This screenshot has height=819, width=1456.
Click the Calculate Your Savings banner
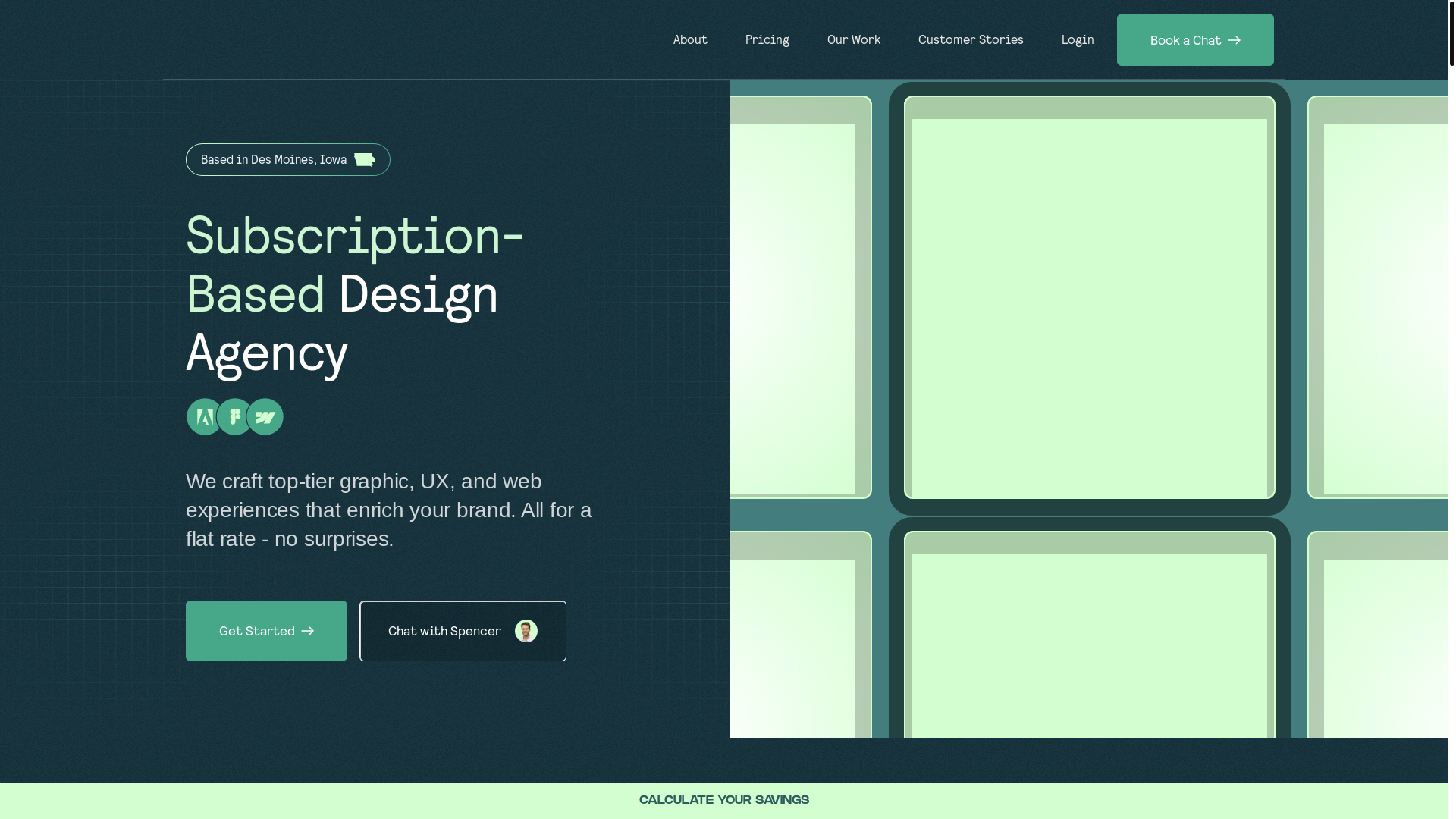click(724, 800)
